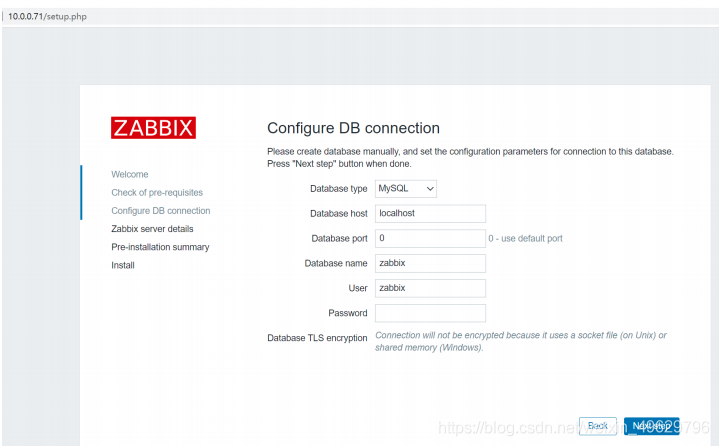The width and height of the screenshot is (719, 446).
Task: Open Pre-installation summary step
Action: [160, 247]
